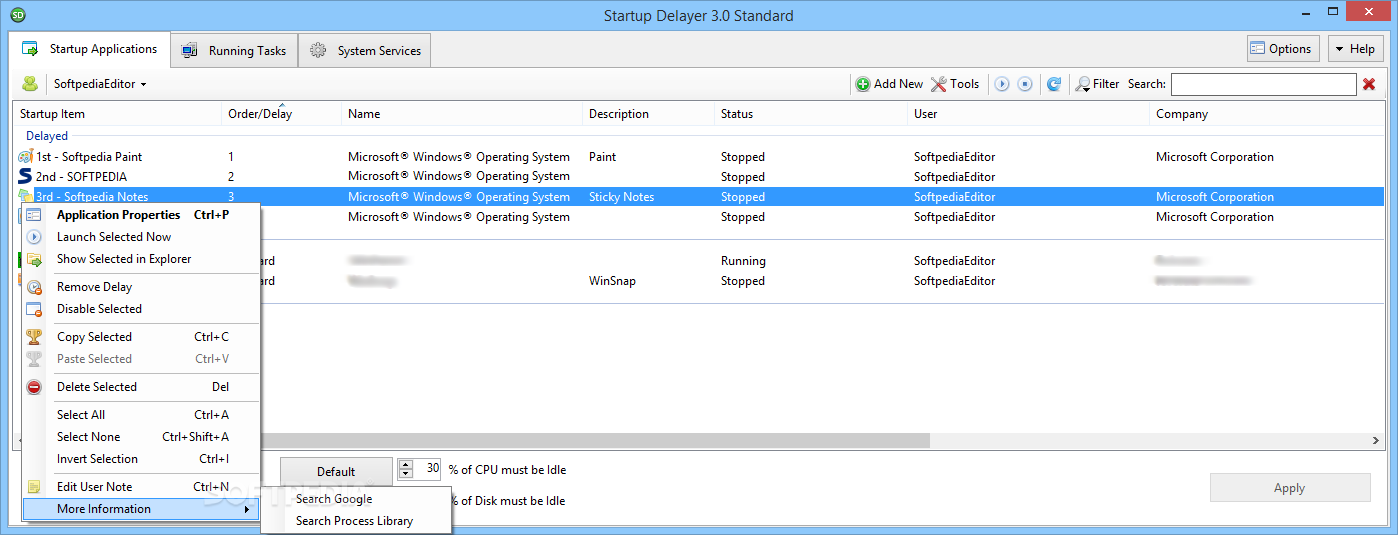Screen dimensions: 1398x535
Task: Click the Stop square toolbar icon
Action: click(1025, 84)
